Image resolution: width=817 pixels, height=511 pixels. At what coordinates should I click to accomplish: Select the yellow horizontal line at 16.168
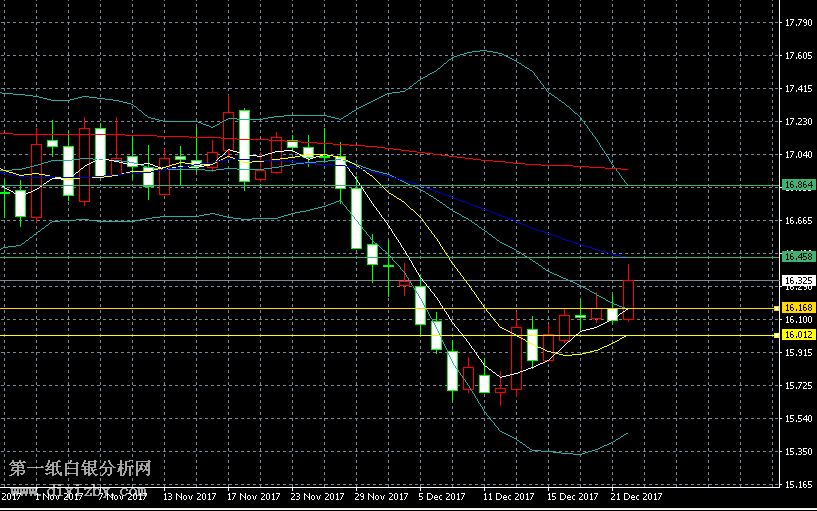point(300,309)
